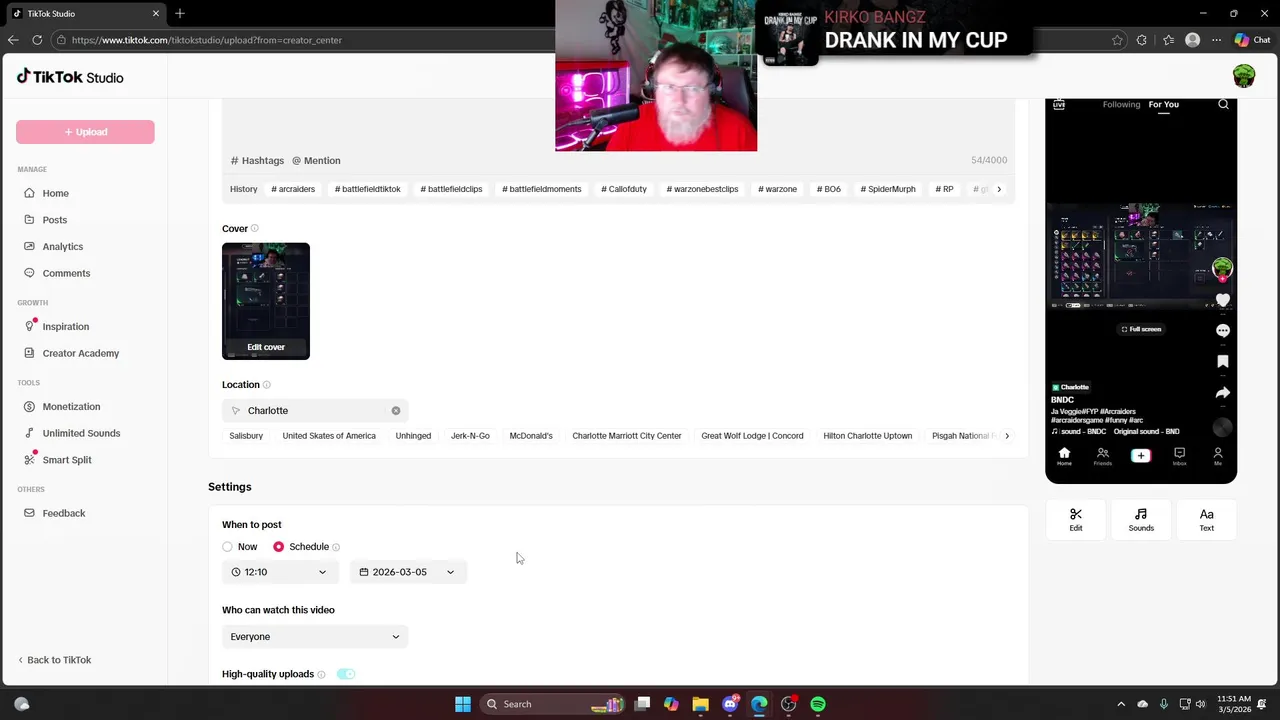
Task: Open Home in the TikTok Studio sidebar
Action: (x=55, y=193)
